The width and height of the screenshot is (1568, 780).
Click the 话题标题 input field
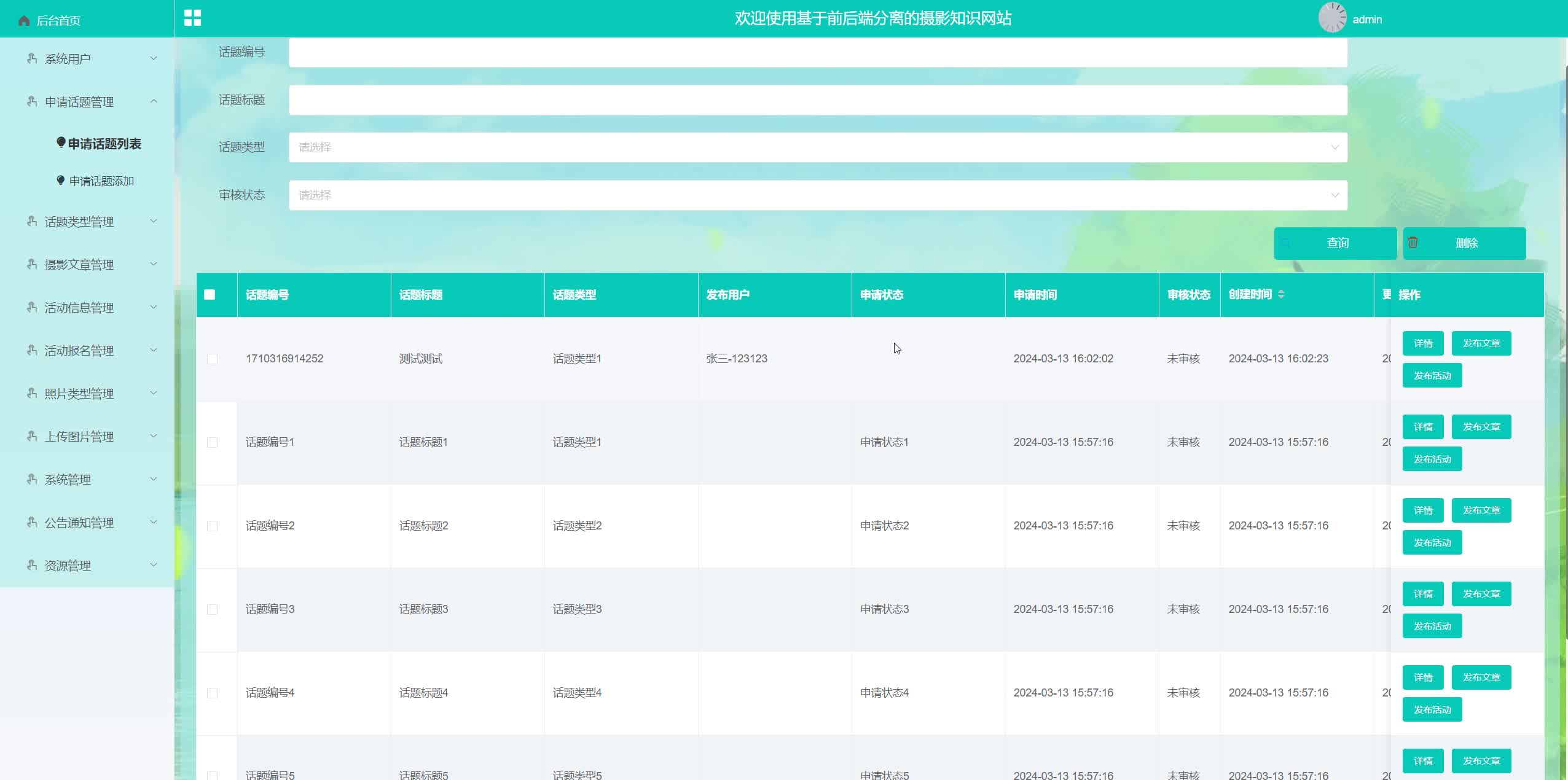[818, 100]
